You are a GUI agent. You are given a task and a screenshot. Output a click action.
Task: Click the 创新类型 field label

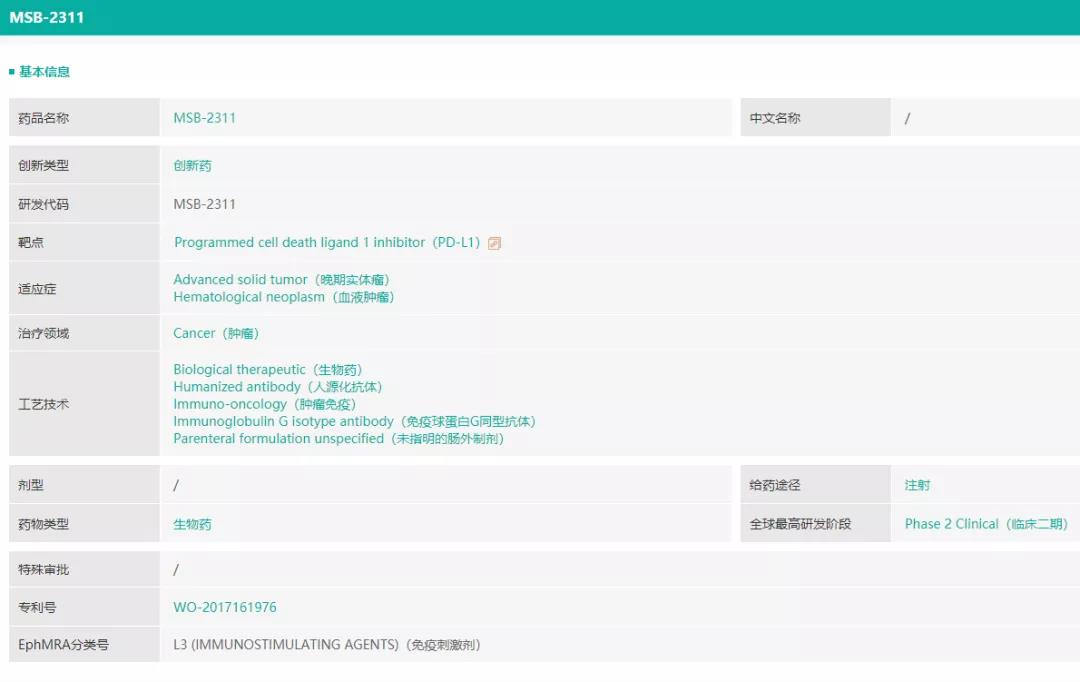click(43, 165)
